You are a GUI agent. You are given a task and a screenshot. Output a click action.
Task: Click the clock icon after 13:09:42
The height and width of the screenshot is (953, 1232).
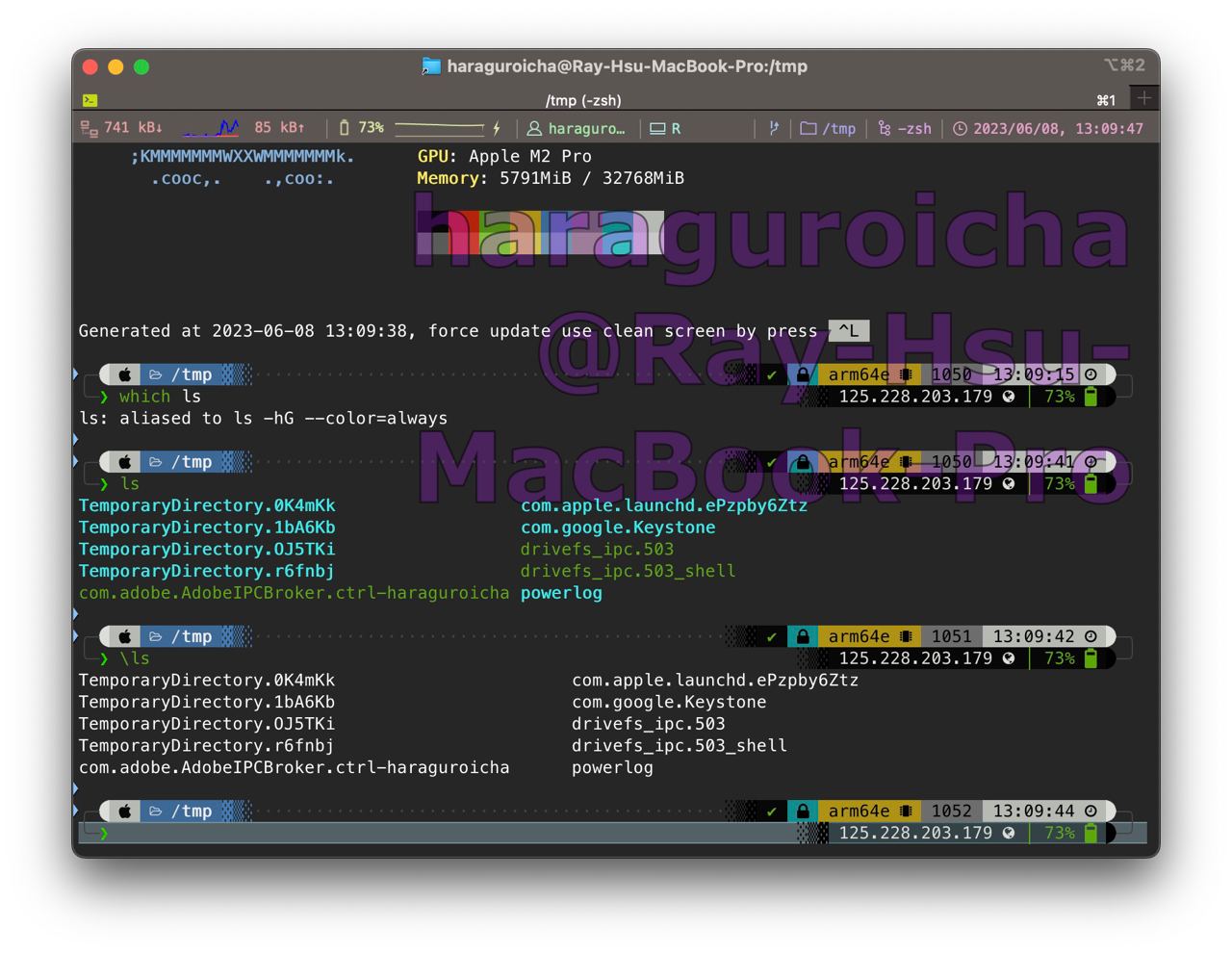point(1091,636)
